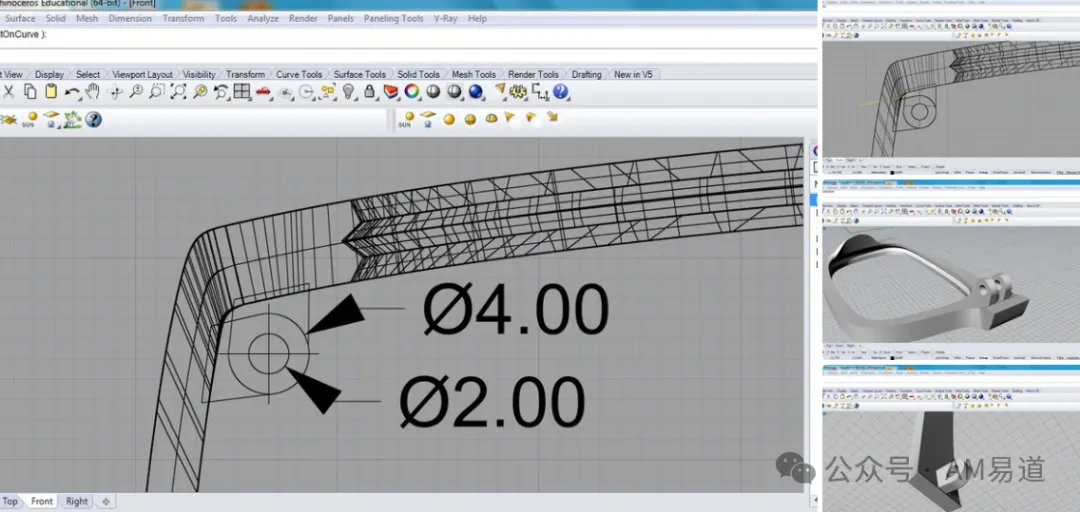Click the Zoom Extents icon
The image size is (1080, 512).
pos(178,92)
